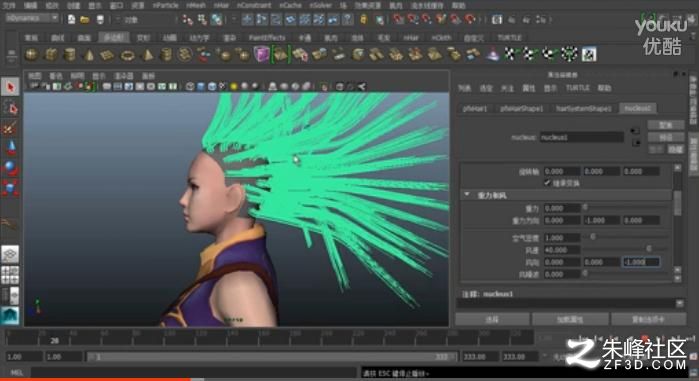This screenshot has width=699, height=381.
Task: Select by hierarchy mode icon
Action: [x=188, y=20]
